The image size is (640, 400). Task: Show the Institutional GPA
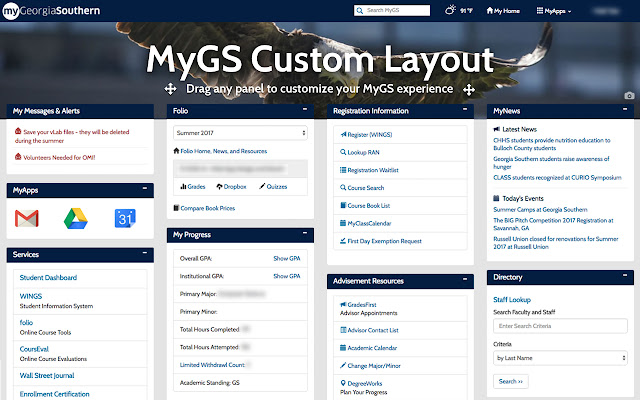coord(287,276)
